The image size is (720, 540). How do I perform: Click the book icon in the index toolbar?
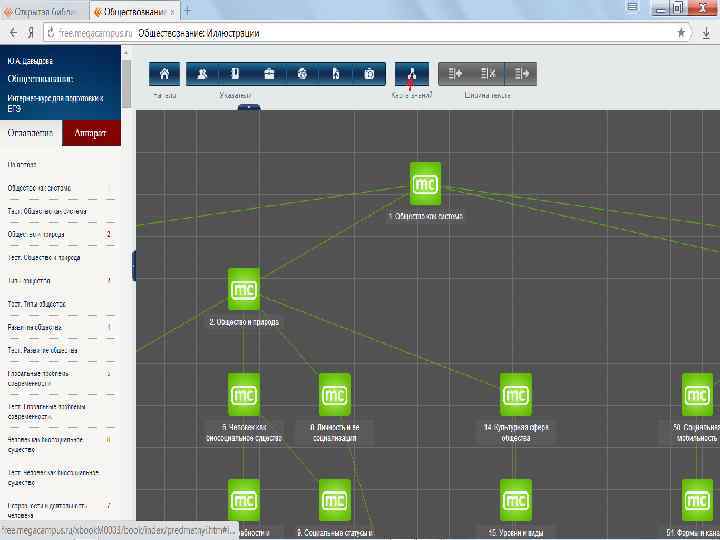pos(235,73)
